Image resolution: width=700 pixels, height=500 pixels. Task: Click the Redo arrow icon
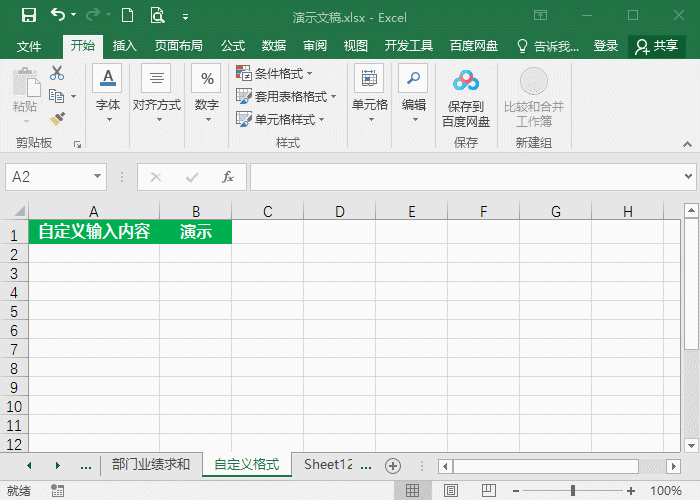(x=93, y=15)
